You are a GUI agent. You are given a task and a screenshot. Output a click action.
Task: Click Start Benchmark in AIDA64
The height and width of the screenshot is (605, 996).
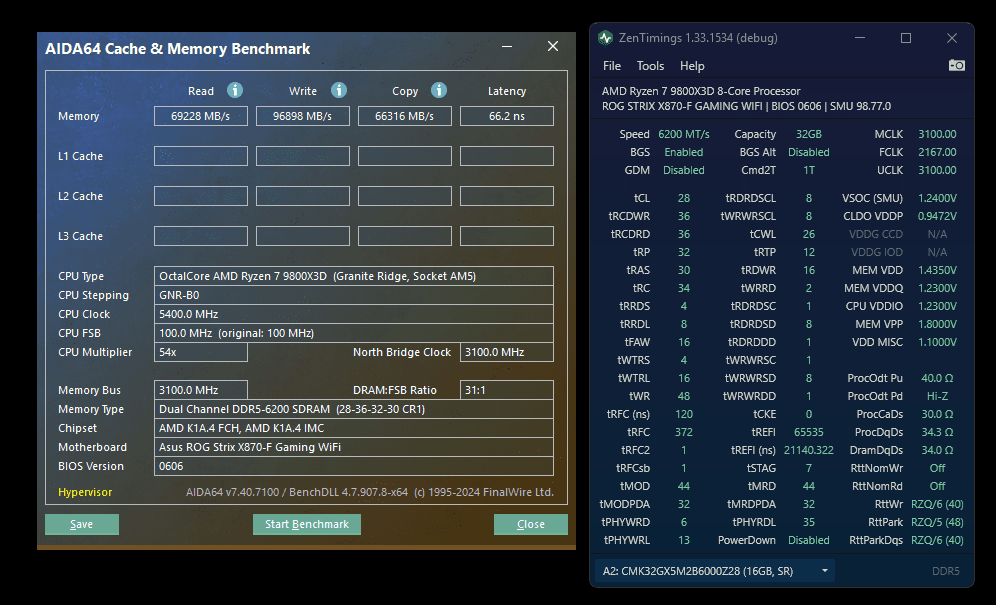pos(307,524)
